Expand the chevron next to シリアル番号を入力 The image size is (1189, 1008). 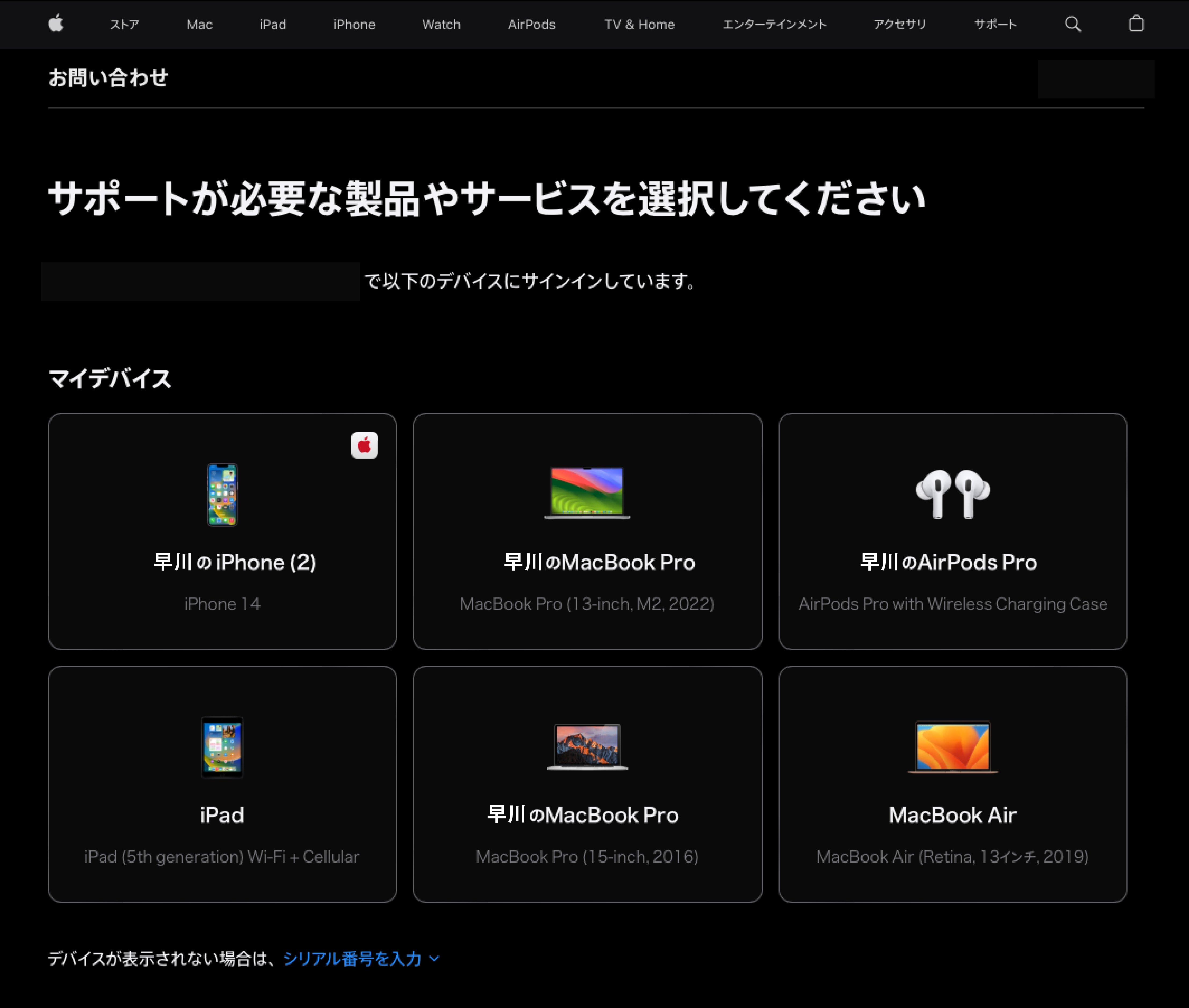(434, 959)
